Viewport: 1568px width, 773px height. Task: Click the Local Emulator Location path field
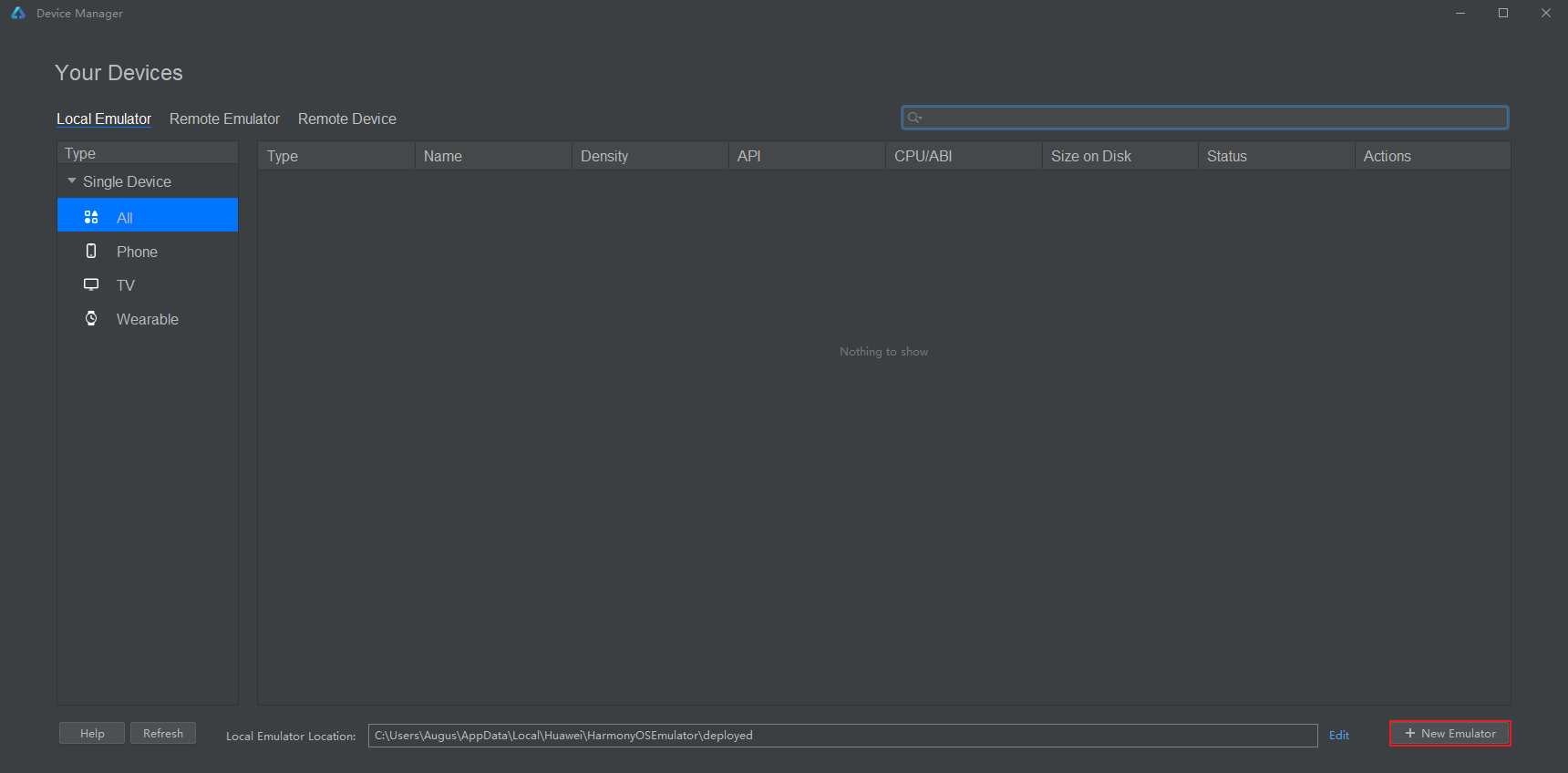(x=843, y=736)
